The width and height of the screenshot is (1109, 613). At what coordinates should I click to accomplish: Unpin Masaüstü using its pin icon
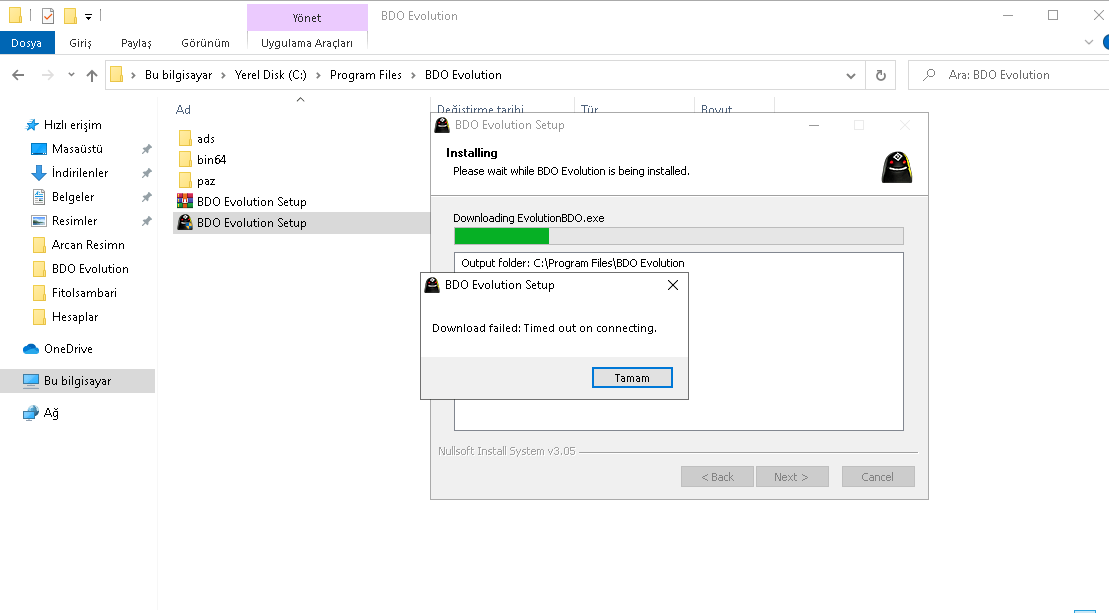coord(146,149)
